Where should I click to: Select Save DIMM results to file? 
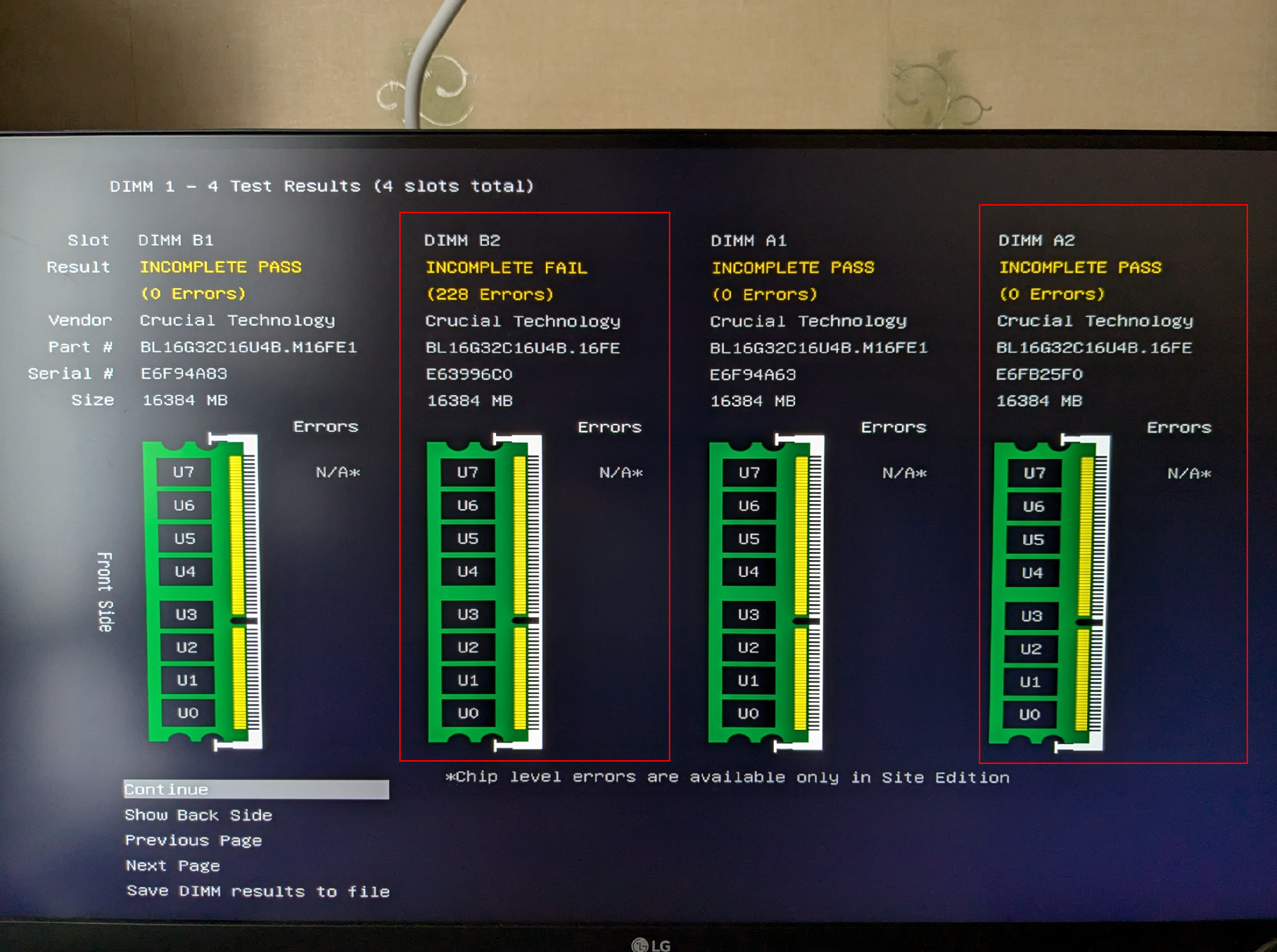click(x=257, y=891)
